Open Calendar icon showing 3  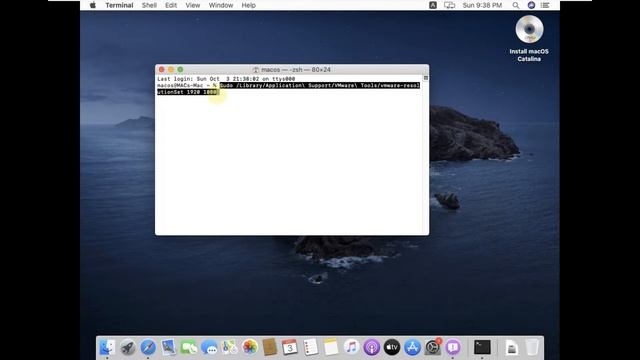[x=290, y=348]
